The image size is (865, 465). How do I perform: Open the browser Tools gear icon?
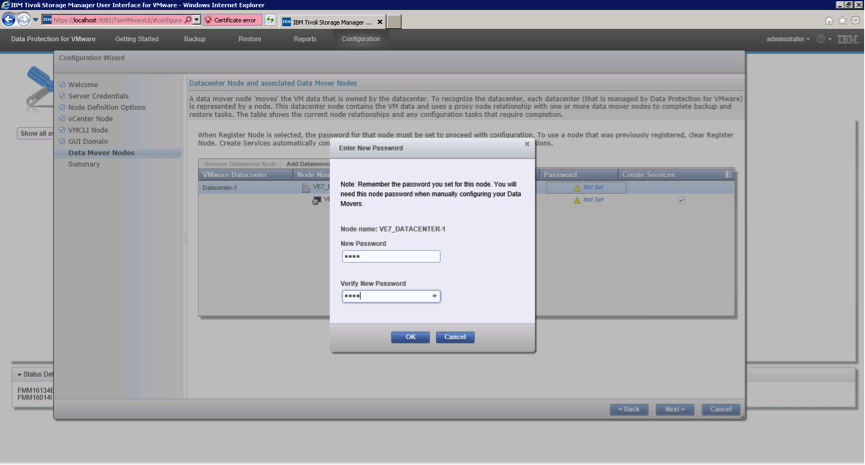point(856,20)
